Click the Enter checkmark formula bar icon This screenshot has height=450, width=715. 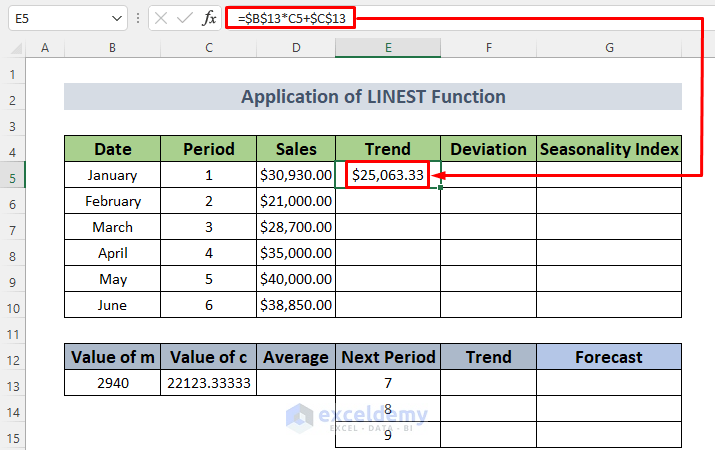[185, 18]
